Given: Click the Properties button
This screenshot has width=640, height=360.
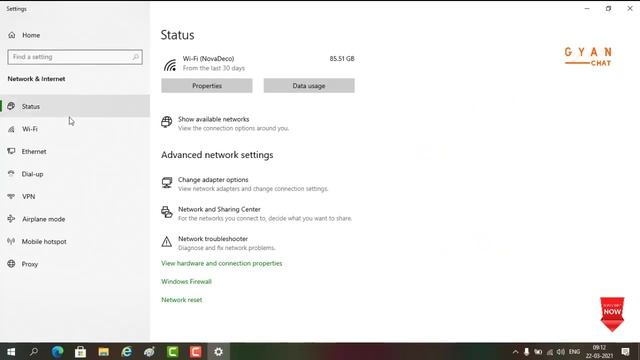Looking at the screenshot, I should click(207, 86).
